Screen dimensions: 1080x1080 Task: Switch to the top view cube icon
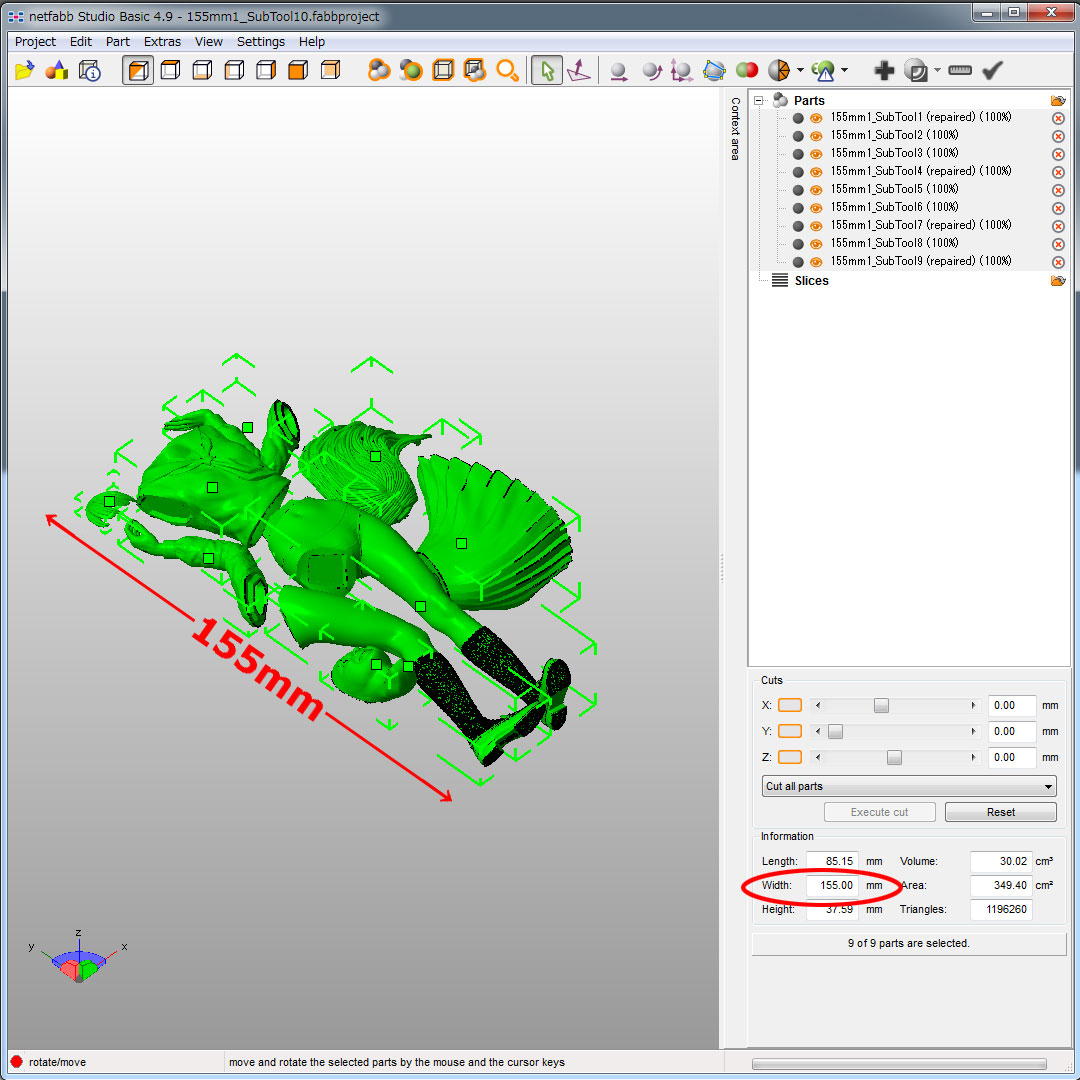click(x=170, y=70)
